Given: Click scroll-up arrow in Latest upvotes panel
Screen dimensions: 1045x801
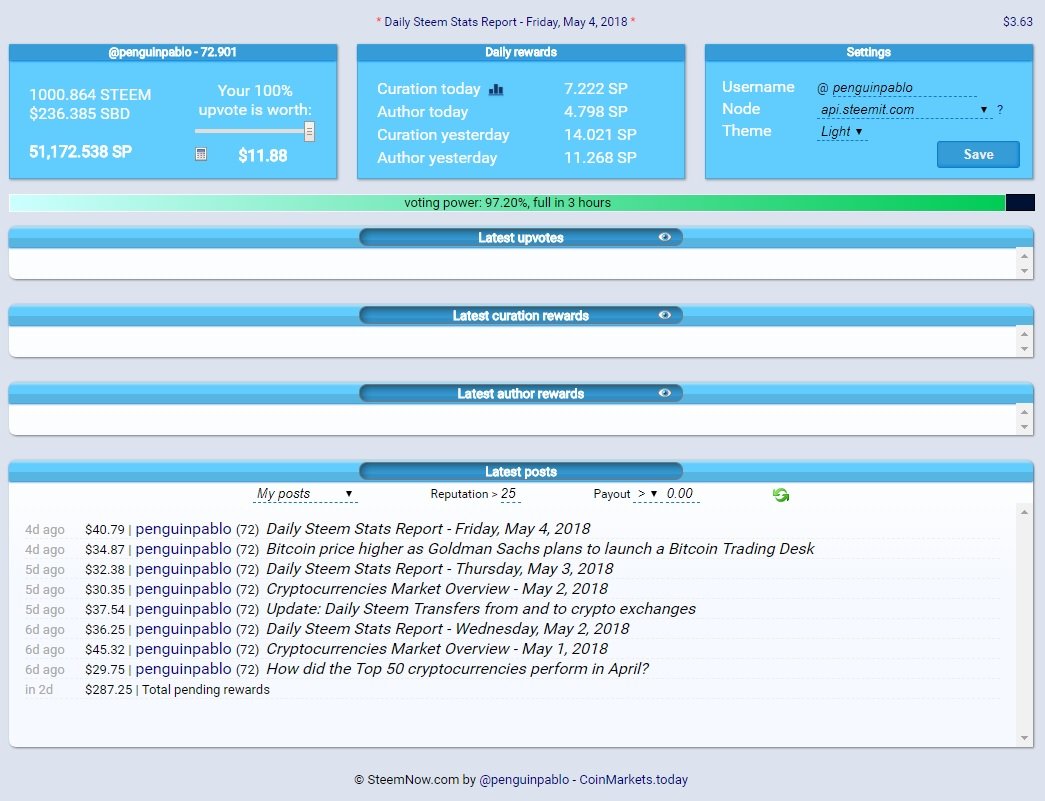Looking at the screenshot, I should coord(1024,256).
